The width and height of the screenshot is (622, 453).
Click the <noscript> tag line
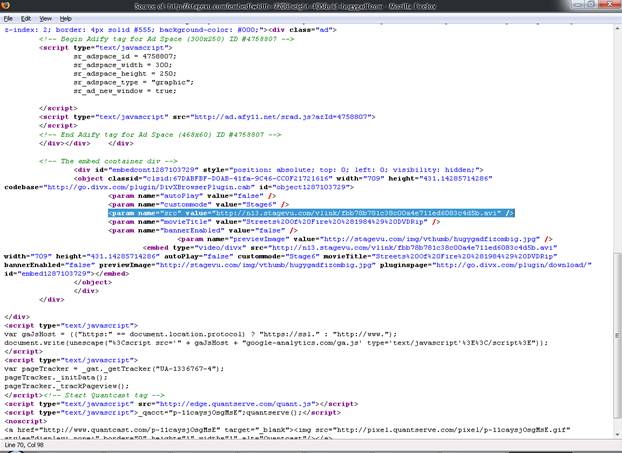coord(25,421)
